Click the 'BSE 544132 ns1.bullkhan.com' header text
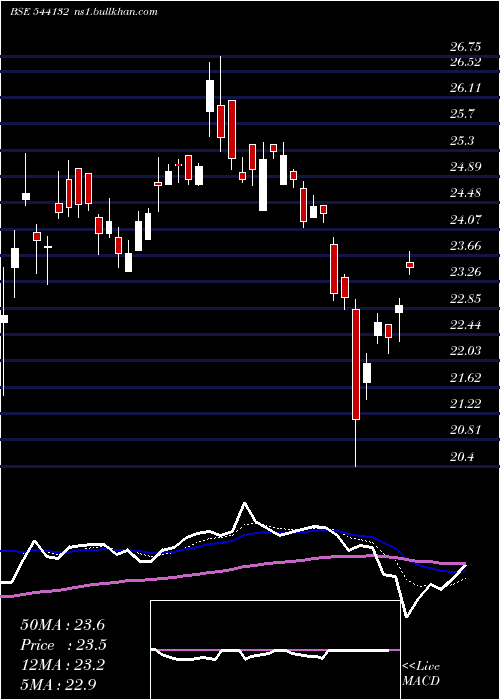Image resolution: width=500 pixels, height=700 pixels. pos(84,12)
